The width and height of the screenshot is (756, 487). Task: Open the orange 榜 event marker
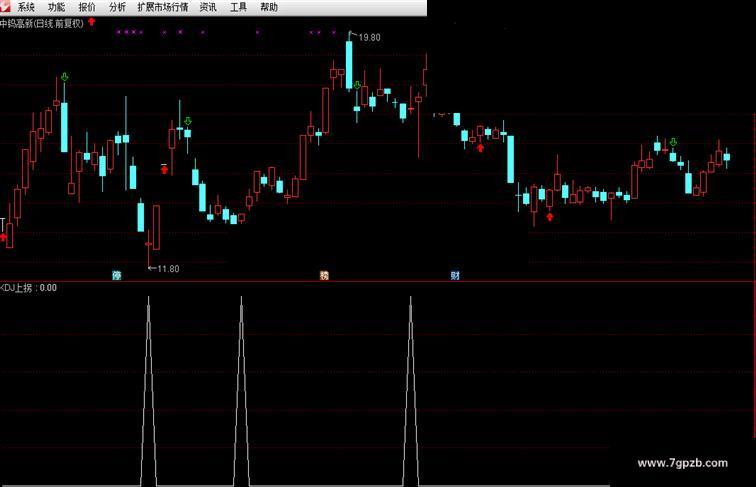324,275
